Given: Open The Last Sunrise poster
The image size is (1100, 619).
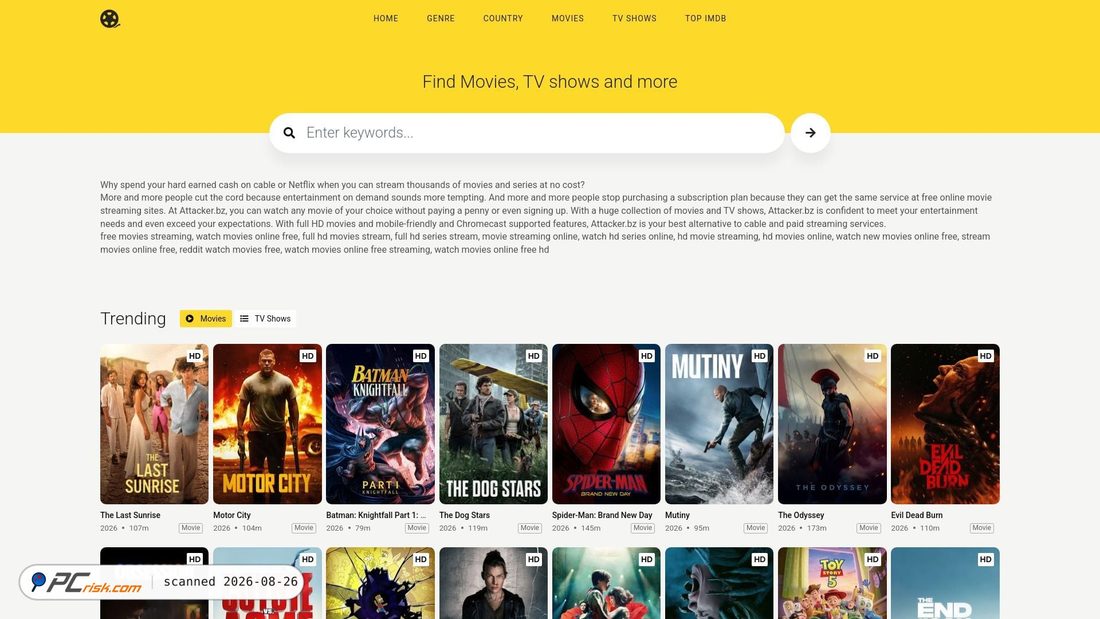Looking at the screenshot, I should point(154,424).
